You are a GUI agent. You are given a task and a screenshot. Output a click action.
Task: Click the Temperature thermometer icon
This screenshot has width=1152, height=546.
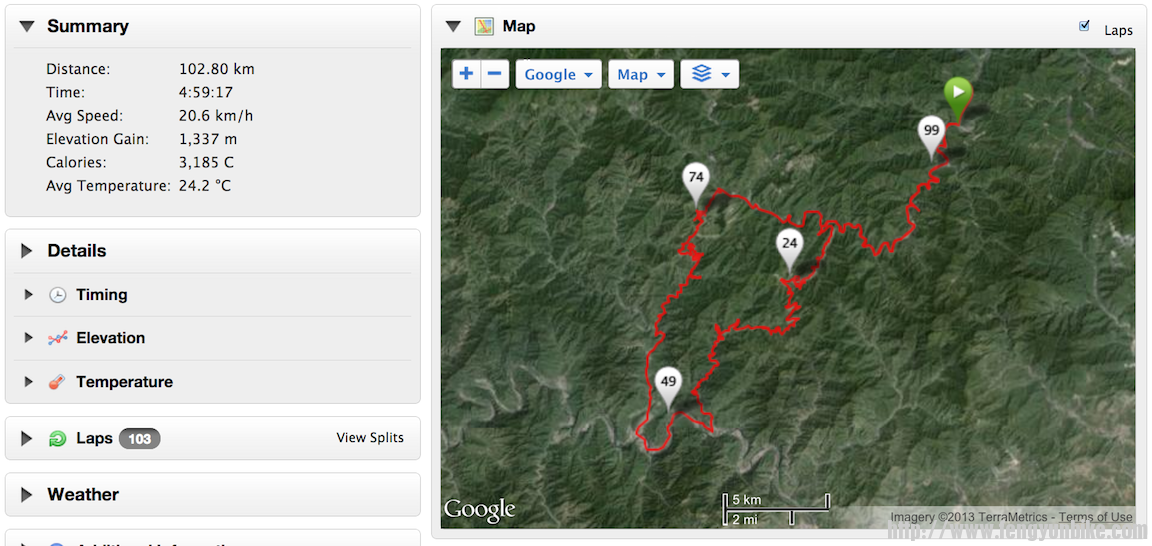(58, 382)
